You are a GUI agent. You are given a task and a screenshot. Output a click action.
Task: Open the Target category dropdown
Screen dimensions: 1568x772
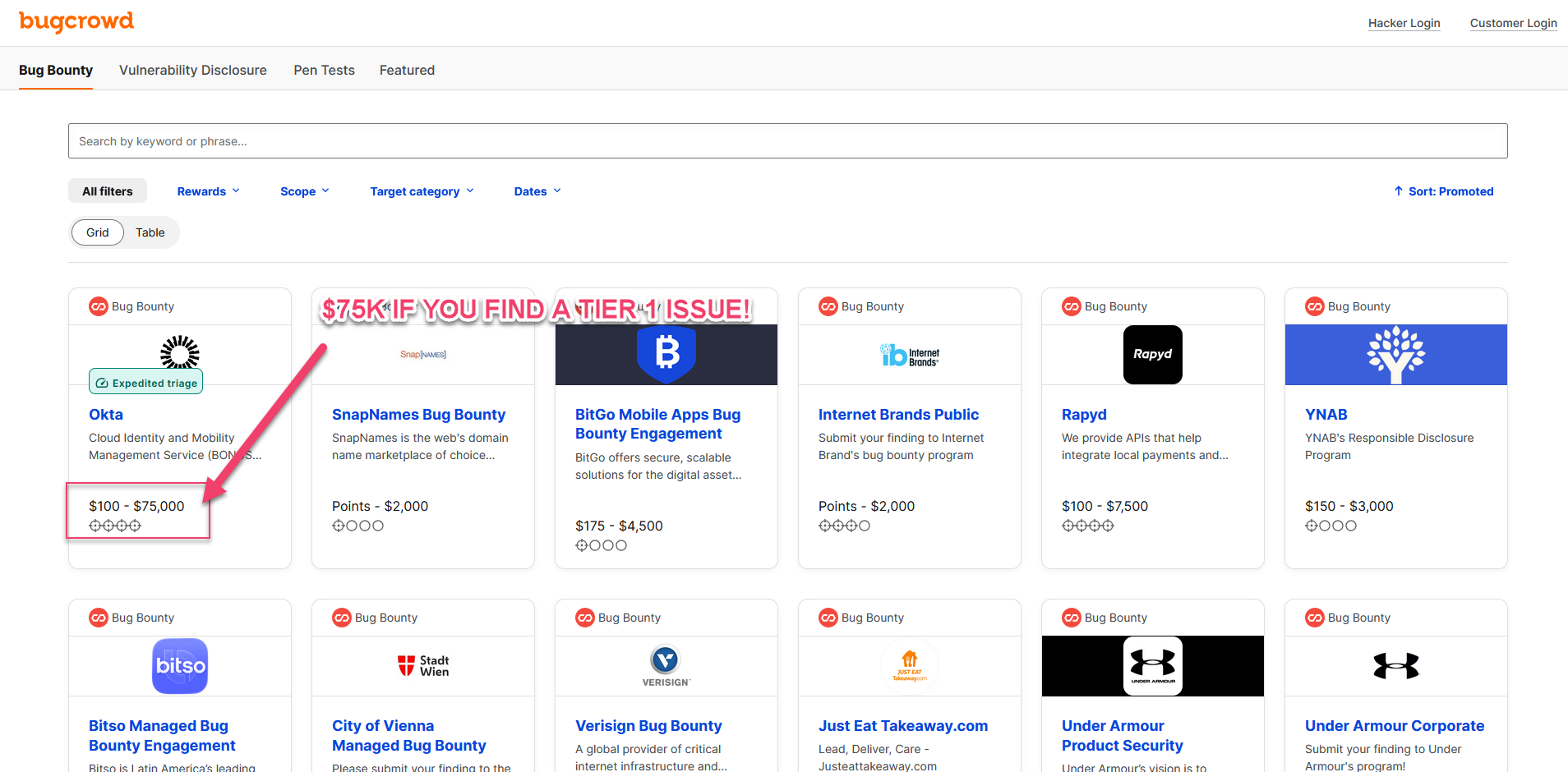[x=422, y=191]
